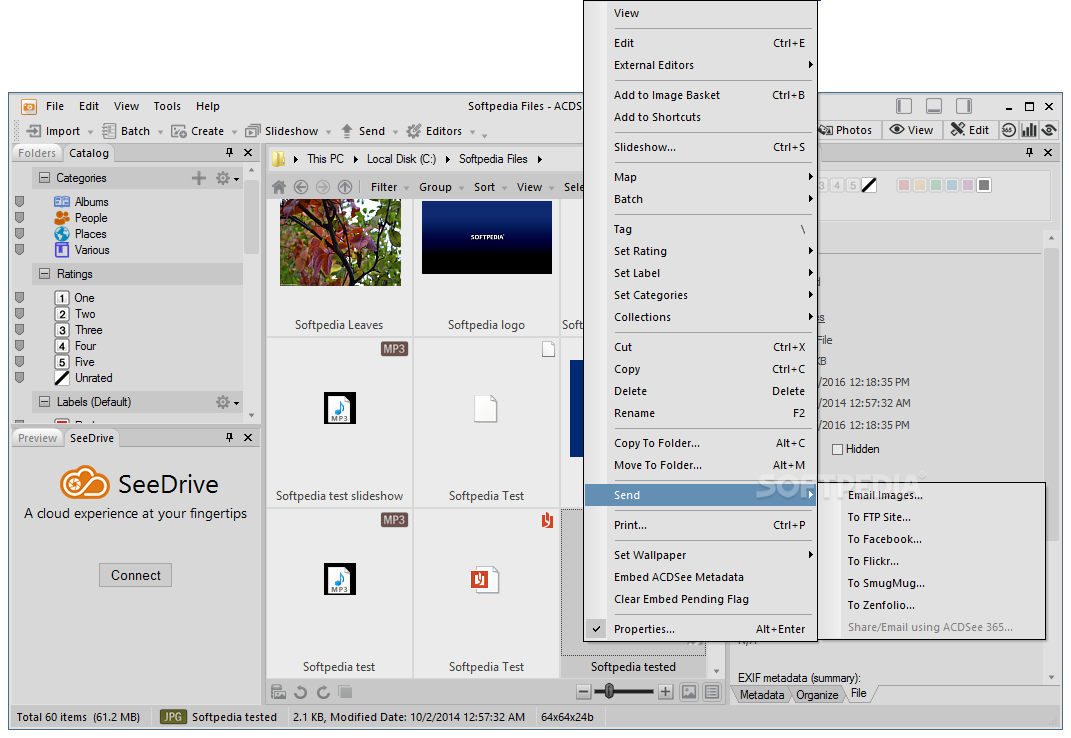Open the Editors toolbar tool

click(434, 131)
